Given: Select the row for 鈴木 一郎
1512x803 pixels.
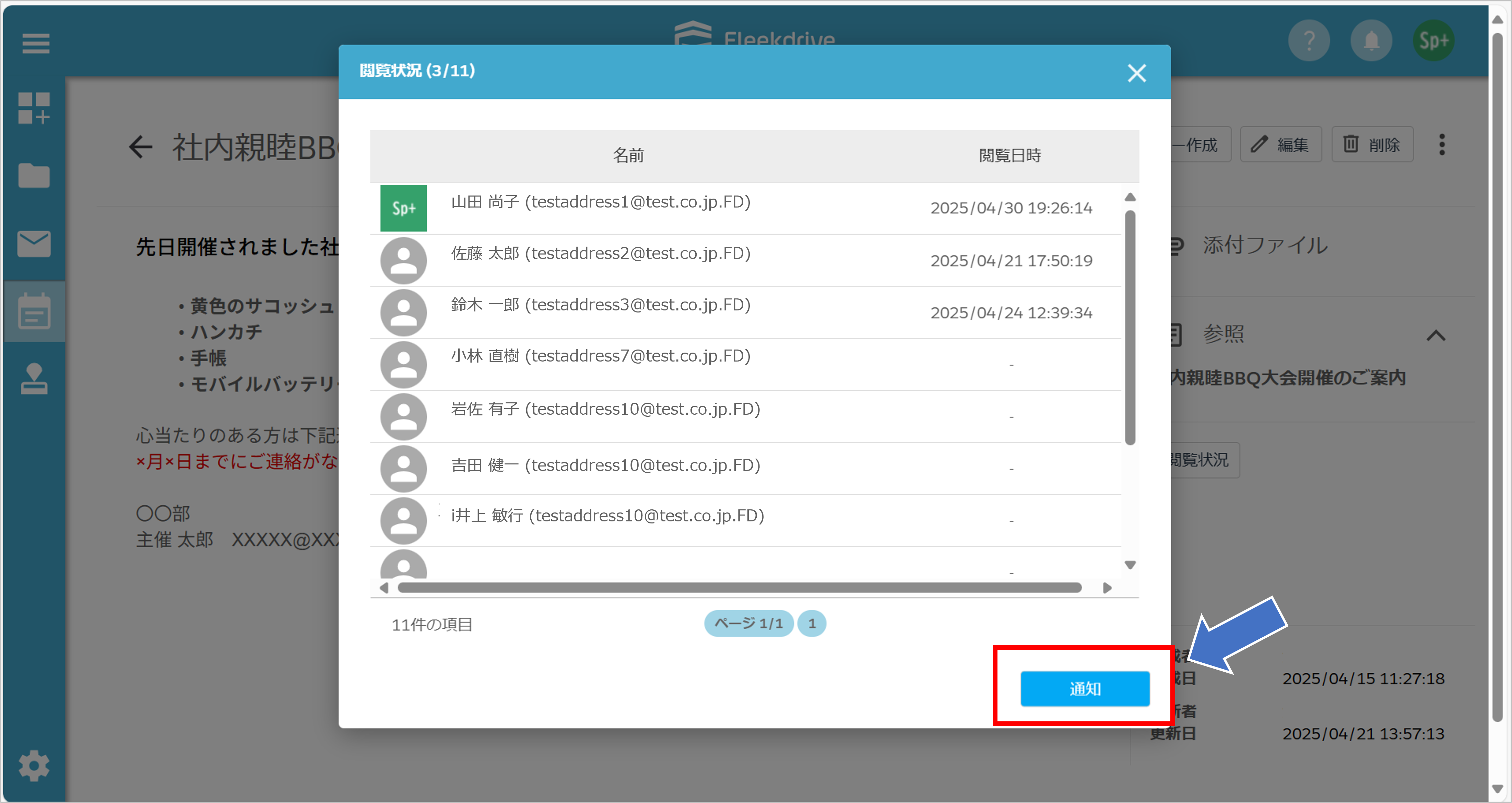Looking at the screenshot, I should [745, 312].
